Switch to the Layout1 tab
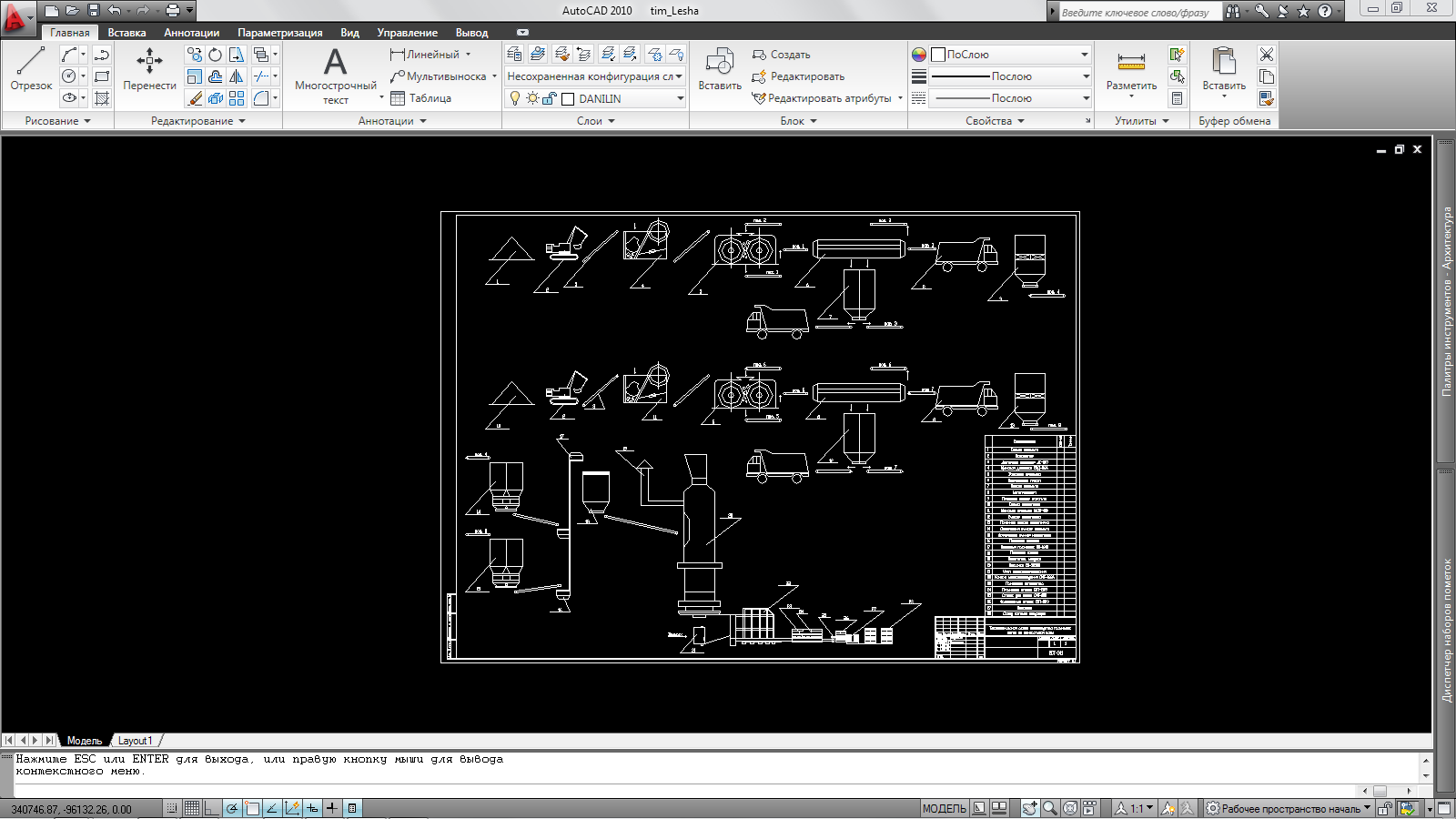 coord(136,741)
